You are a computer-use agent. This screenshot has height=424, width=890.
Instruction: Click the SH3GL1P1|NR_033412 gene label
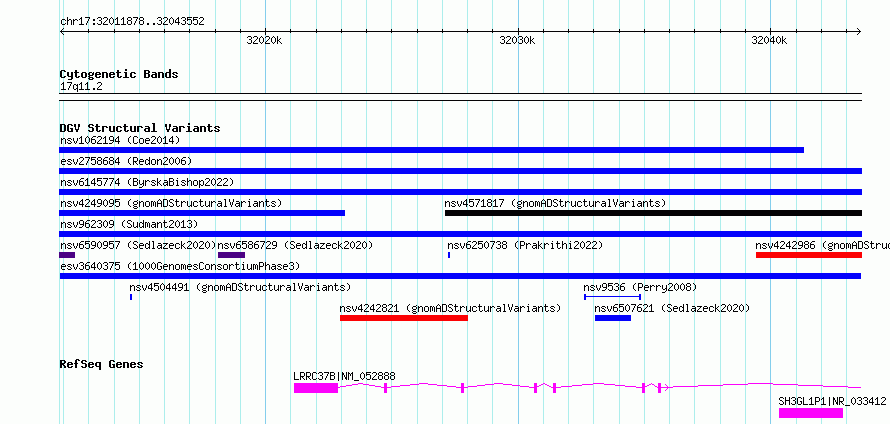click(x=832, y=401)
